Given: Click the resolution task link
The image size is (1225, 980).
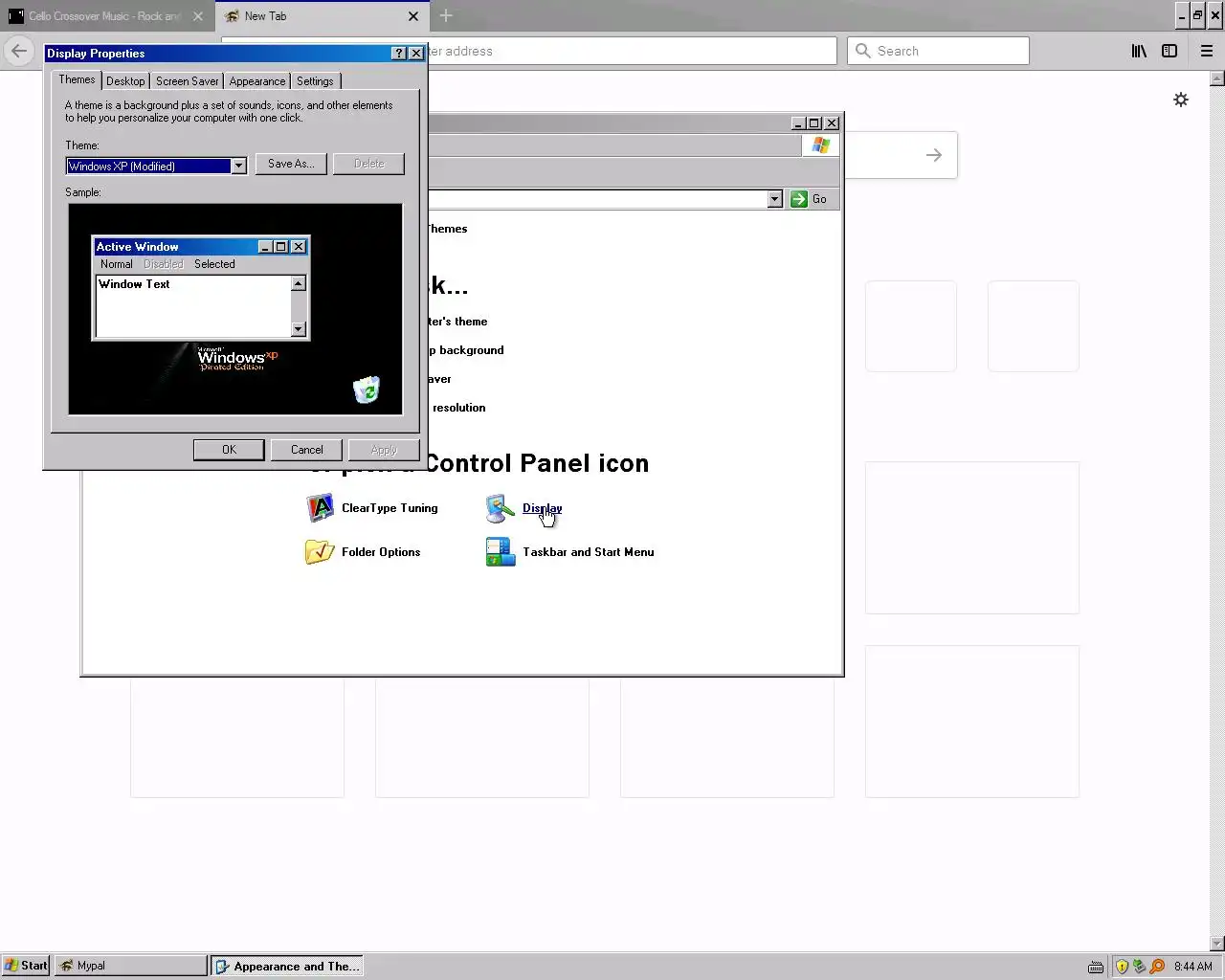Looking at the screenshot, I should pos(458,408).
